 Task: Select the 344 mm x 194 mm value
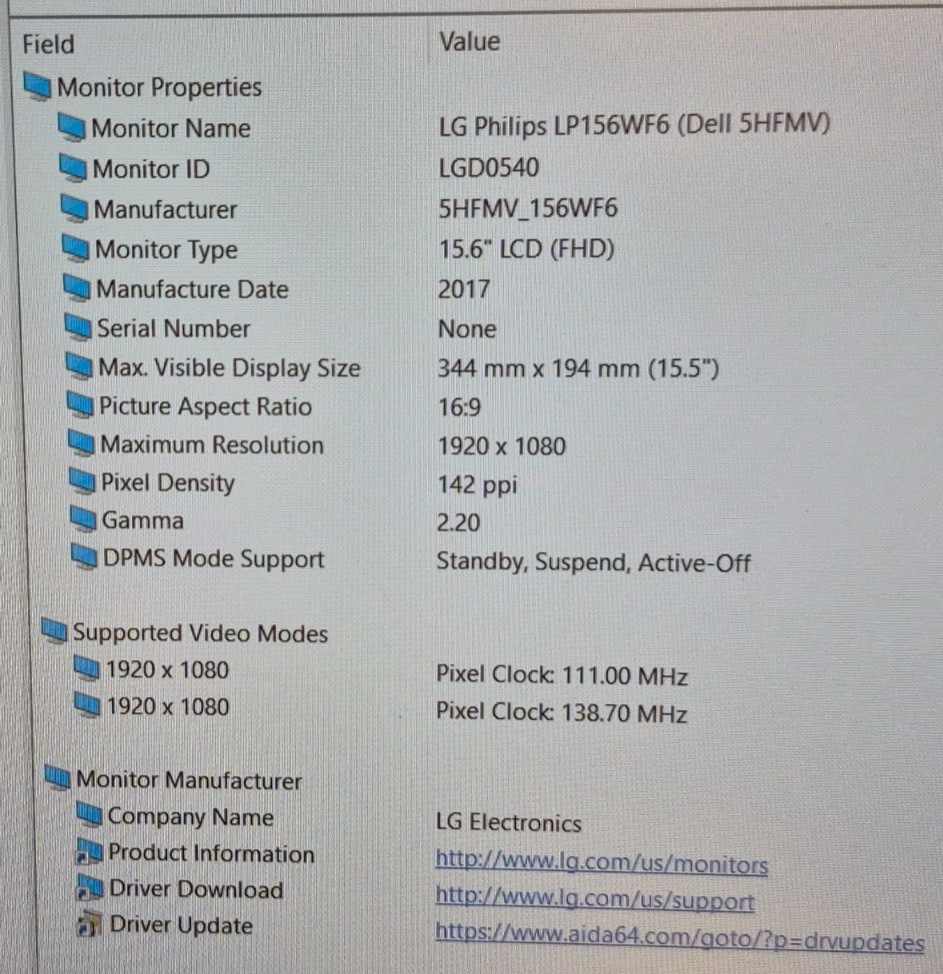(578, 368)
